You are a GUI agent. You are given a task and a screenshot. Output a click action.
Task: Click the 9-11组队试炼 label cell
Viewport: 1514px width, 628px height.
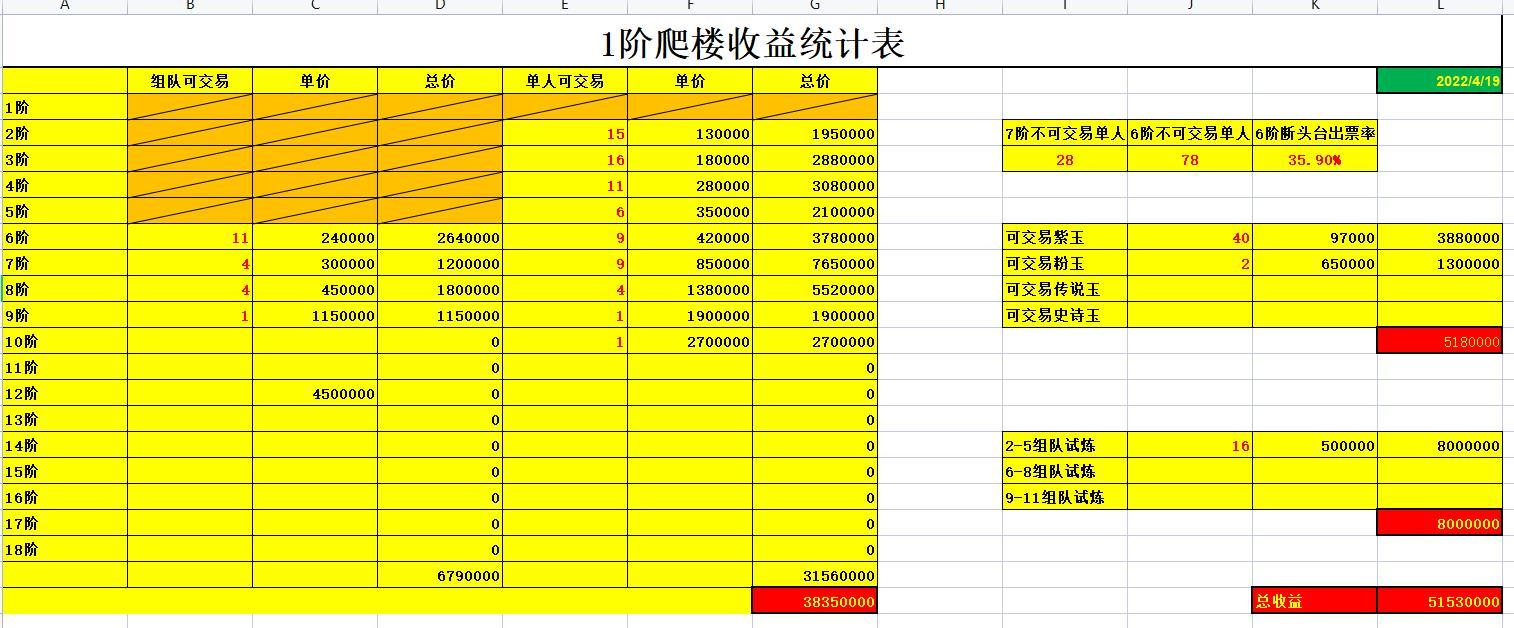tap(1065, 497)
